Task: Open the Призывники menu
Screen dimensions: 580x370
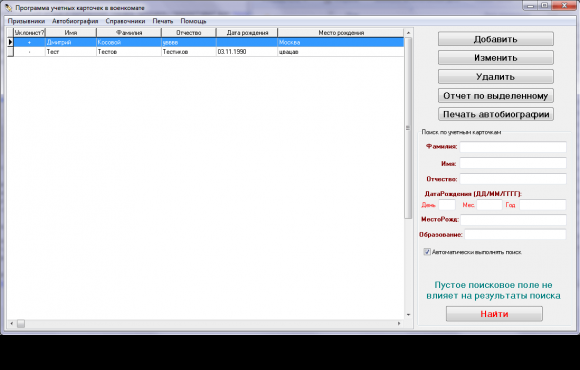Action: pyautogui.click(x=26, y=21)
